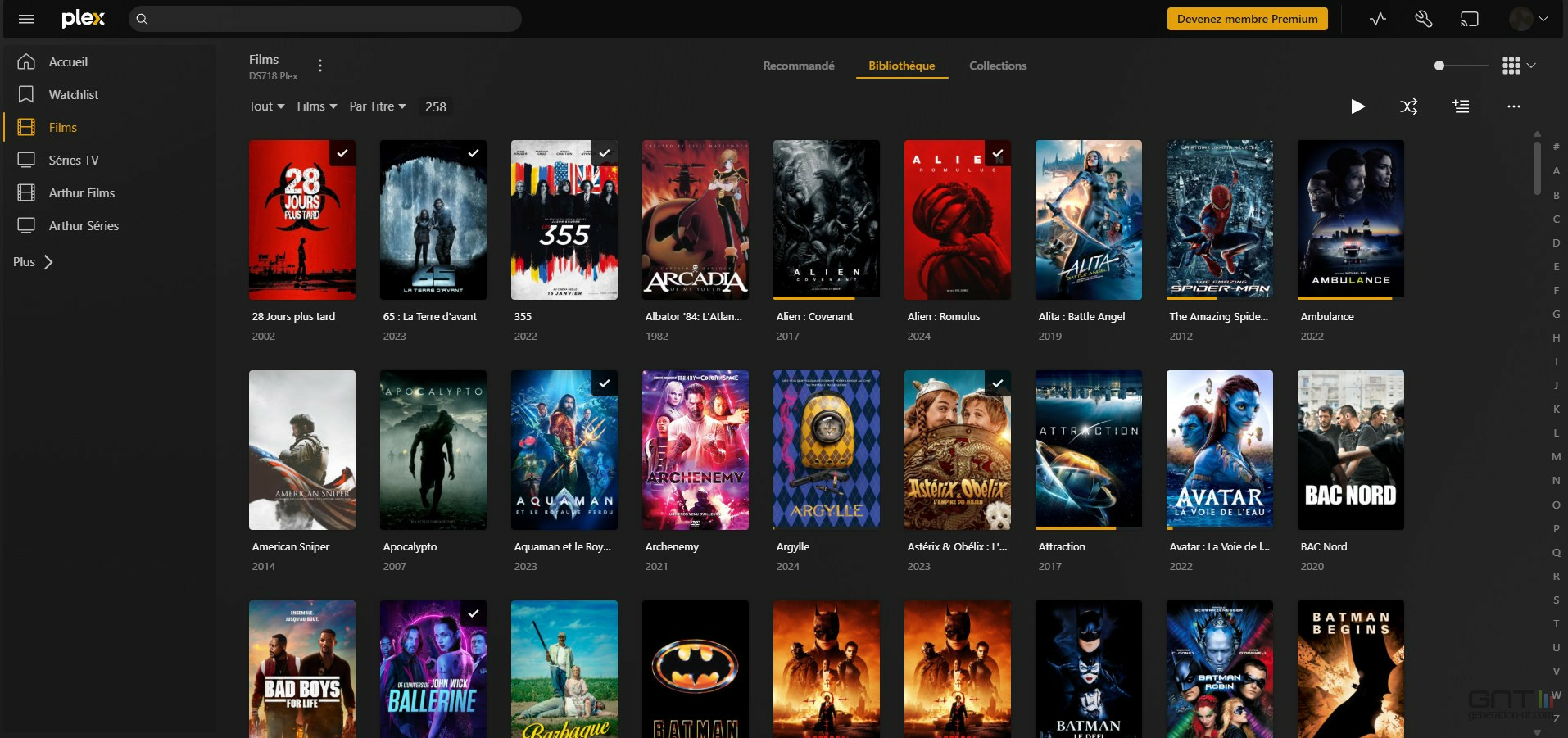Toggle watched checkmark on 28 Jours plus tard
The image size is (1568, 738).
pos(342,153)
